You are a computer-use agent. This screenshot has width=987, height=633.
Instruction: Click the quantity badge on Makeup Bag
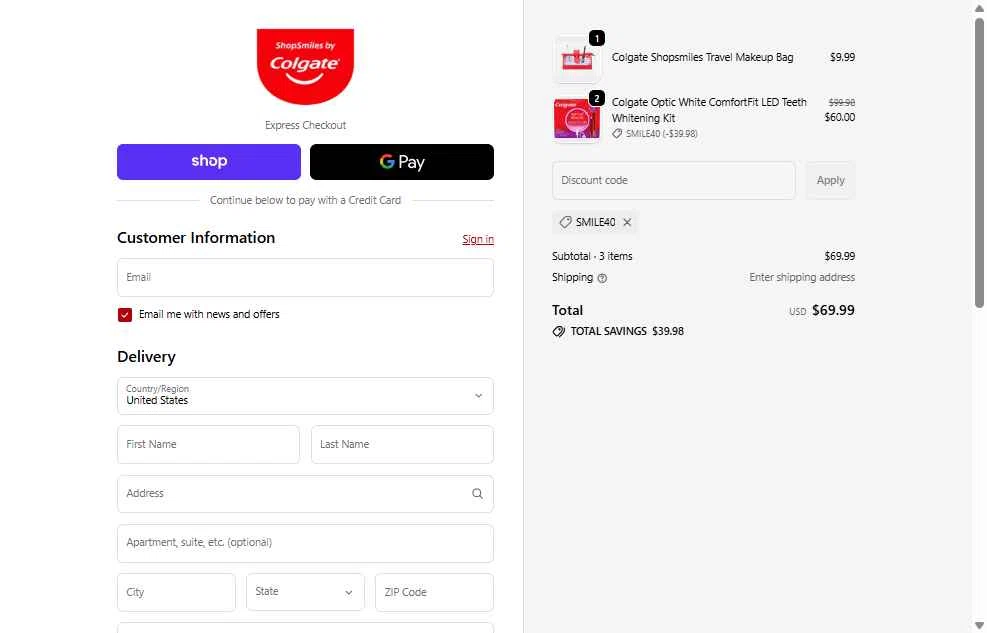point(597,38)
